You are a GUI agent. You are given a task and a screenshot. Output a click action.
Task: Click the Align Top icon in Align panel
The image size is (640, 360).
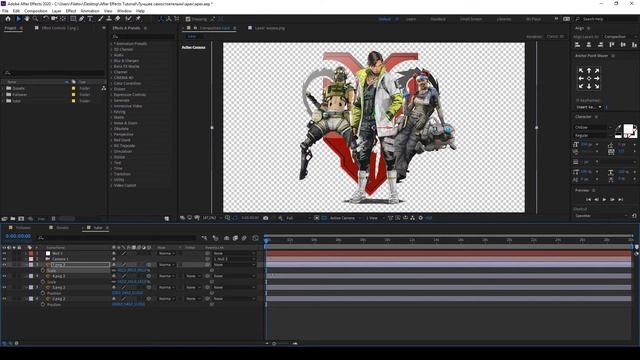click(612, 45)
